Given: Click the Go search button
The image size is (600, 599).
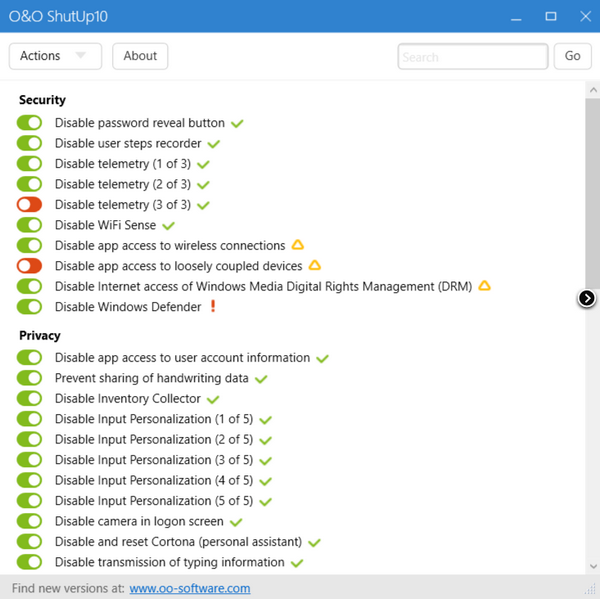Looking at the screenshot, I should 572,56.
